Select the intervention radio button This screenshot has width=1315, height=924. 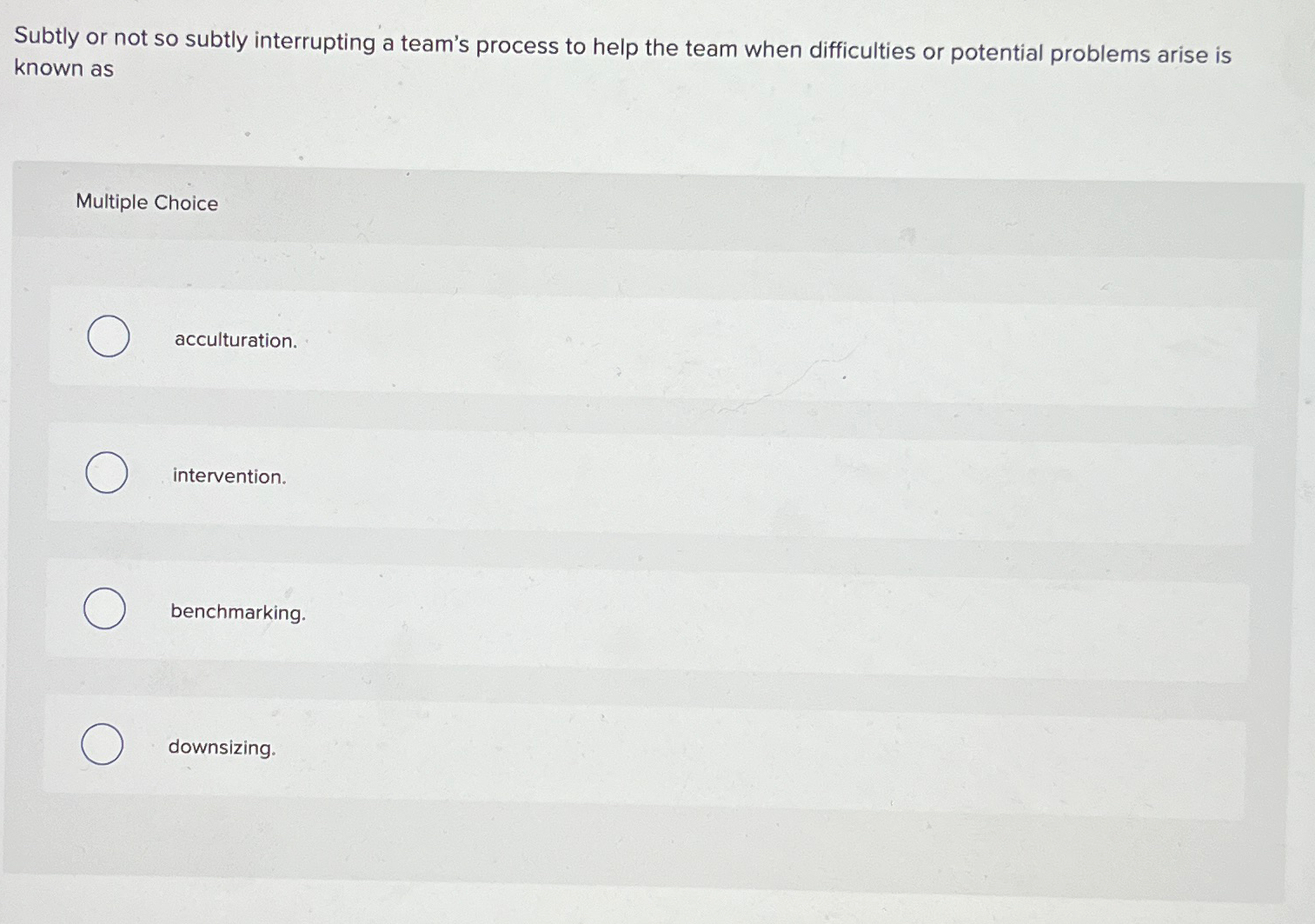106,473
